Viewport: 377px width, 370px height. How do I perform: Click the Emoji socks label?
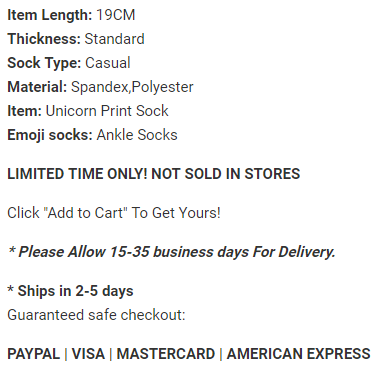[50, 135]
